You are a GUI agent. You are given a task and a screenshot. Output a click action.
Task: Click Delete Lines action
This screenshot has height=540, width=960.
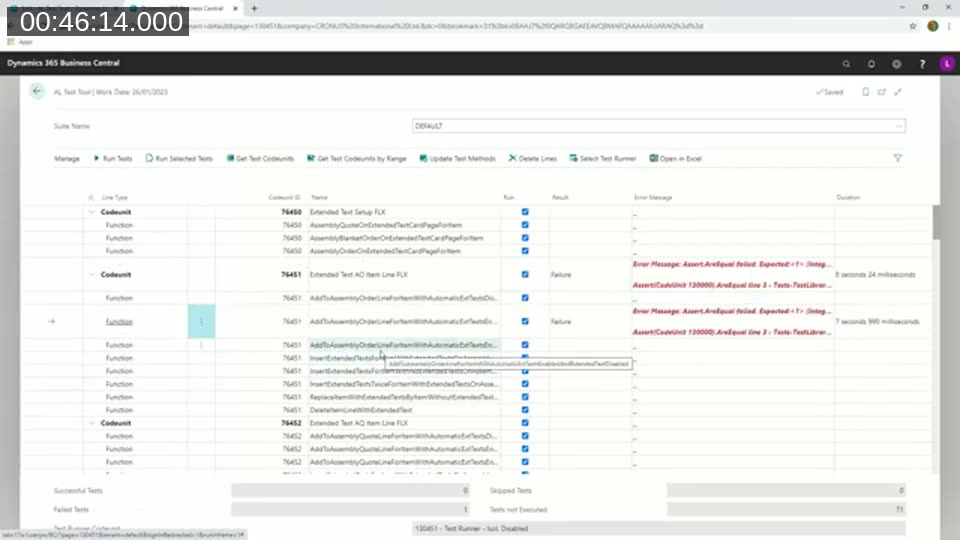tap(533, 159)
